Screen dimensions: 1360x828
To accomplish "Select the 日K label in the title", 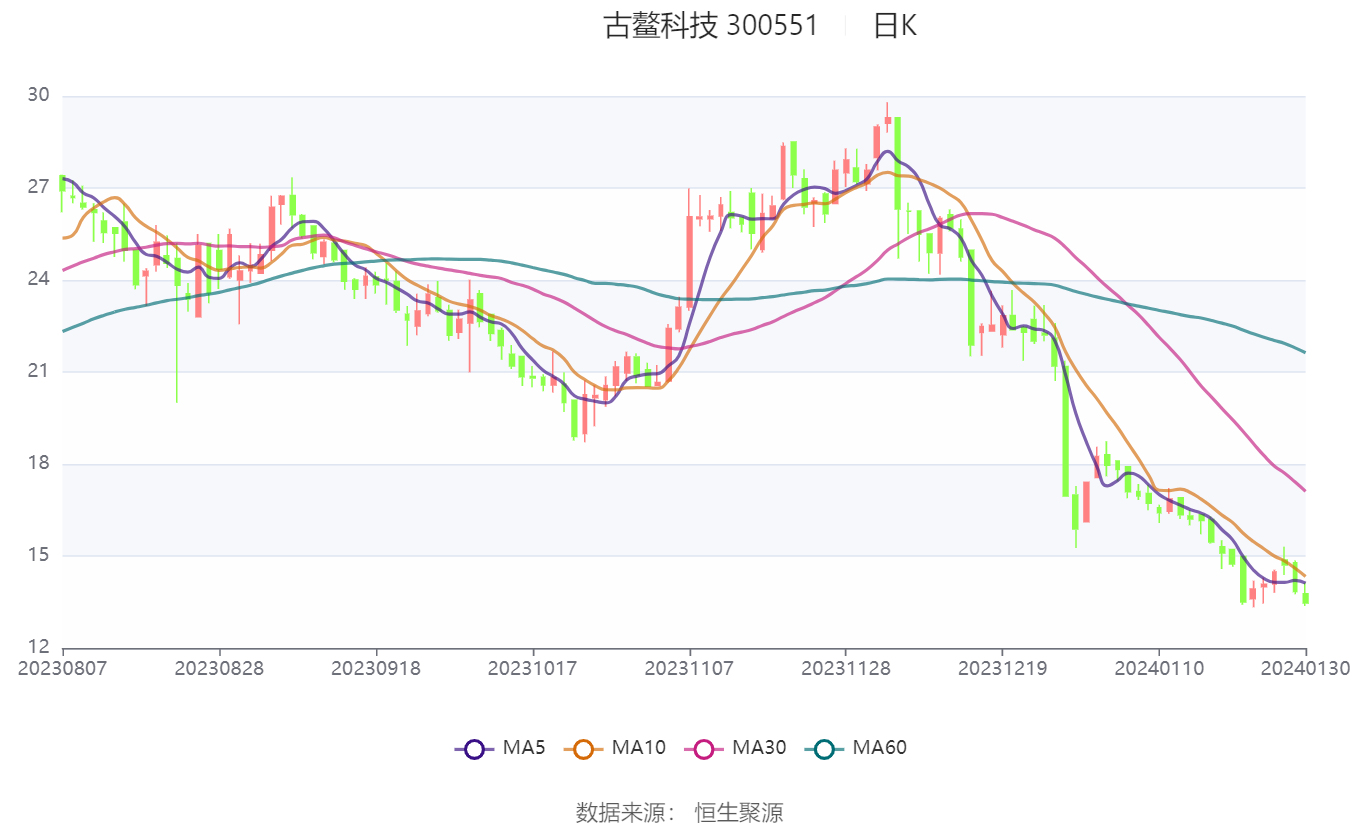I will pos(895,26).
